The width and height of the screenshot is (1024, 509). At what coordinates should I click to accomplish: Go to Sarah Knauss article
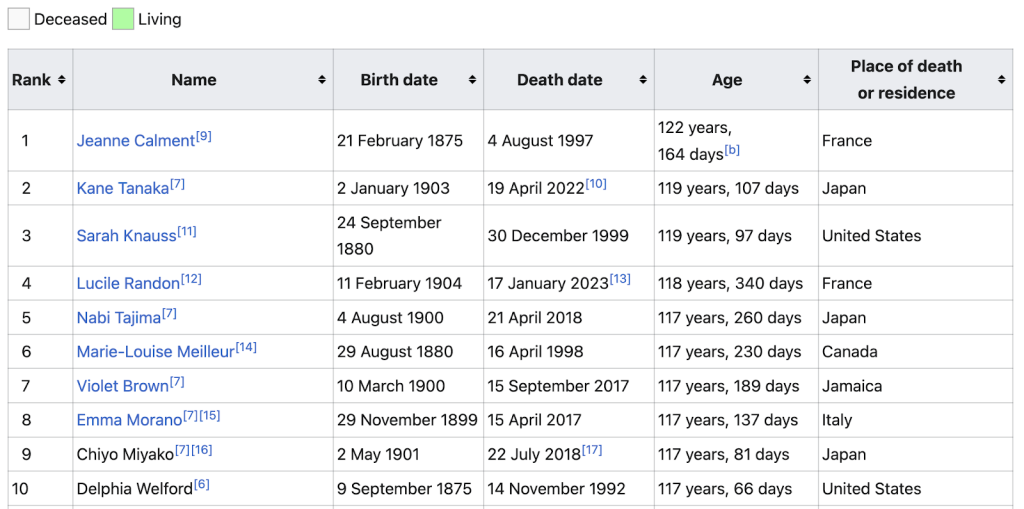point(126,237)
